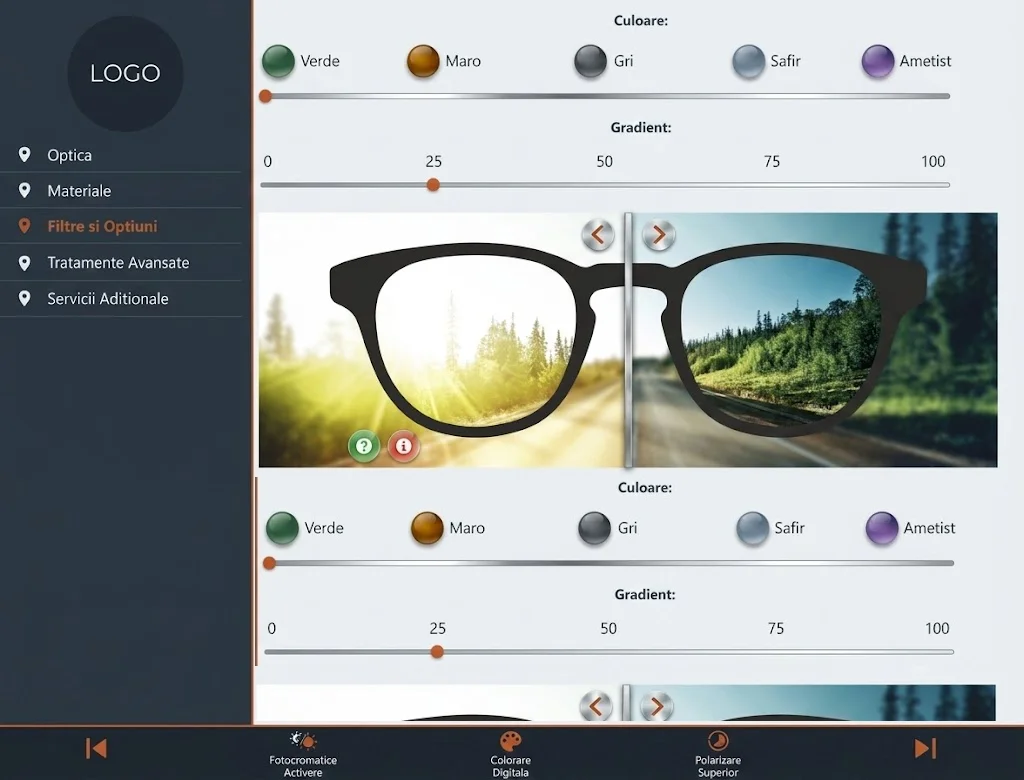Click the 50 mark on lower Gradient scale

point(609,628)
